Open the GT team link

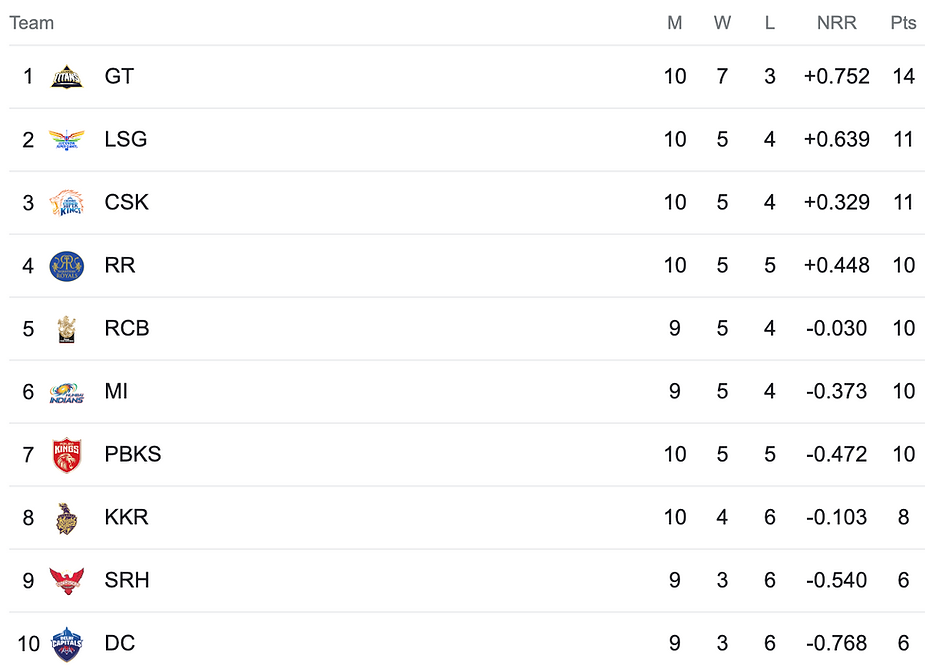tap(119, 77)
